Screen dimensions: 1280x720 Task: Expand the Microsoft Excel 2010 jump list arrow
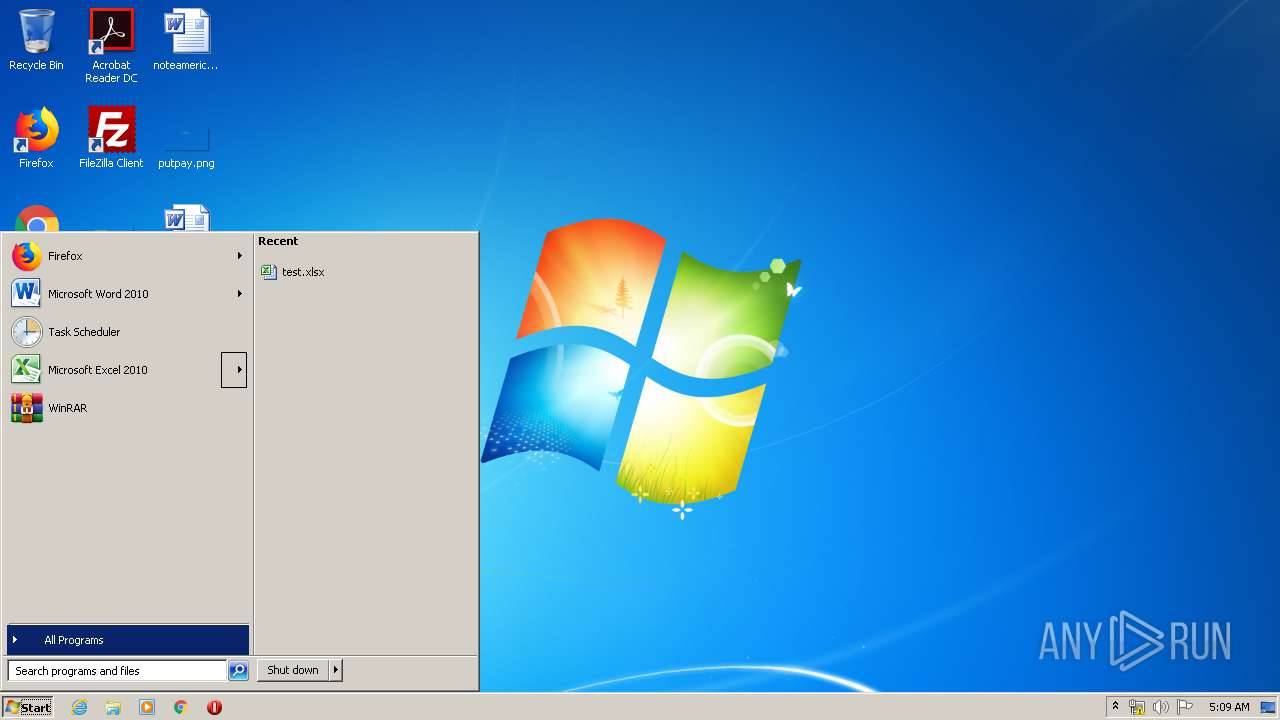tap(234, 370)
